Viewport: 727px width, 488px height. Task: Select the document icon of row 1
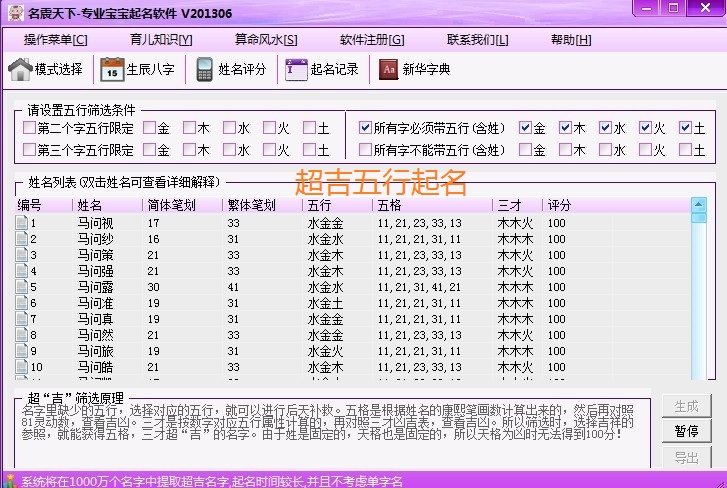[21, 223]
